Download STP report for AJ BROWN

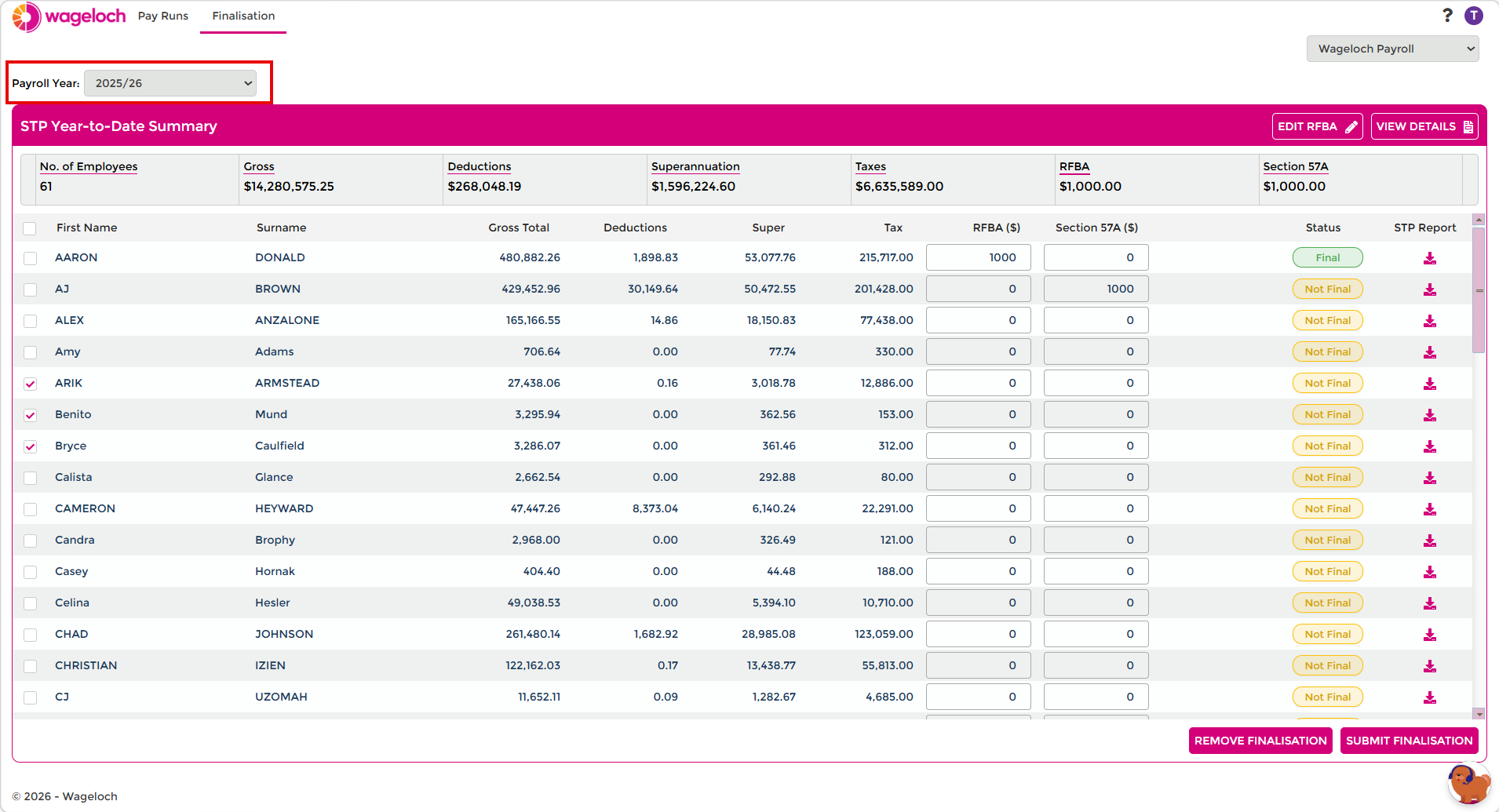[x=1430, y=289]
